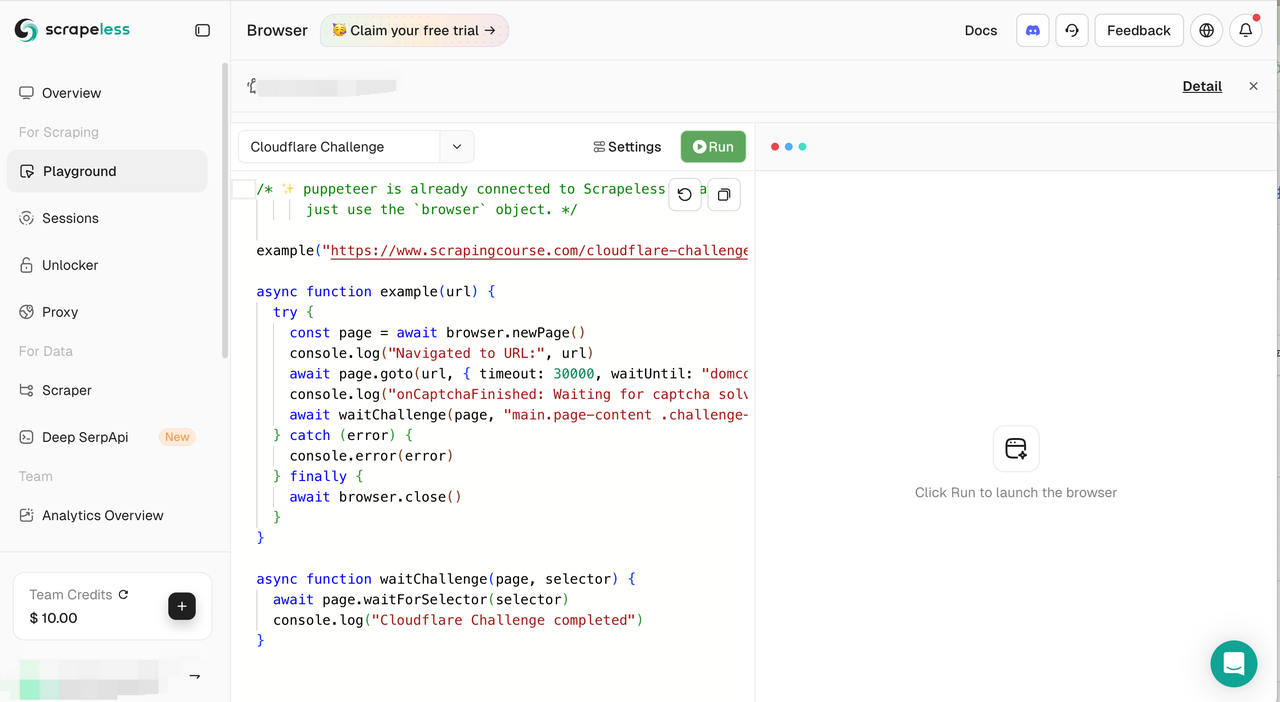
Task: Toggle the sidebar collapse icon
Action: click(x=202, y=30)
